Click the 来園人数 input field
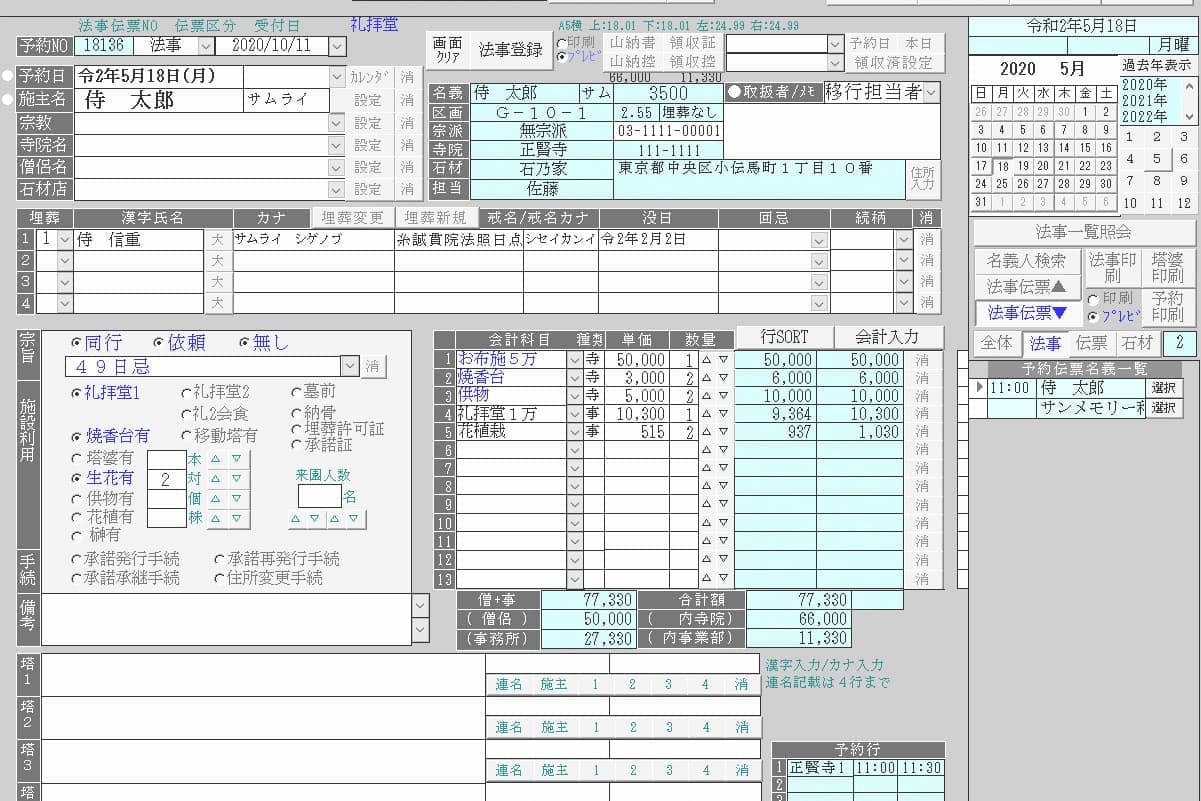 (320, 495)
